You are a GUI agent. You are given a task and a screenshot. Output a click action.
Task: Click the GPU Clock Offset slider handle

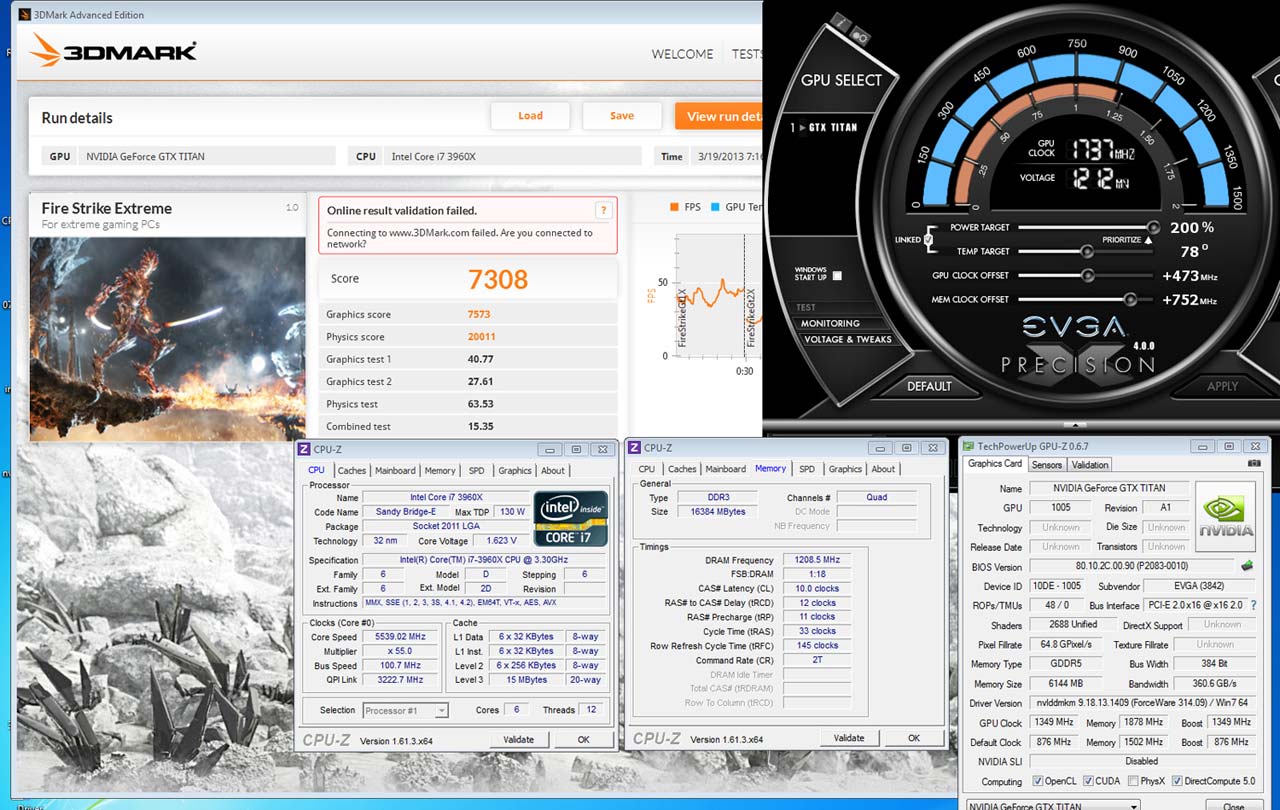pyautogui.click(x=1087, y=276)
